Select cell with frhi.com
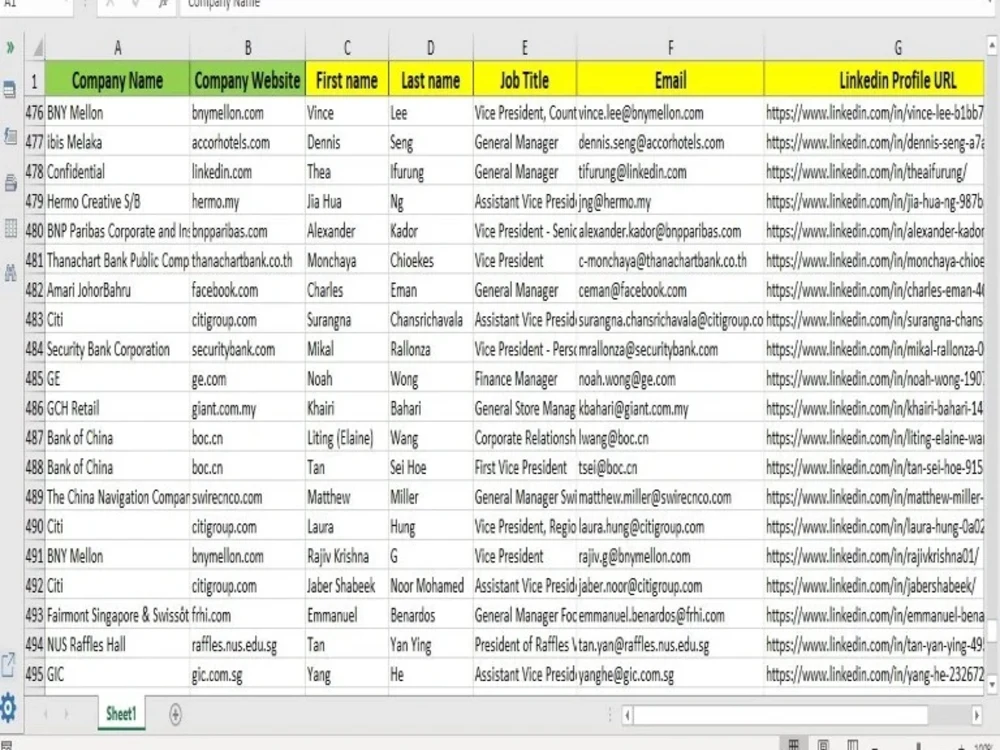 [247, 615]
